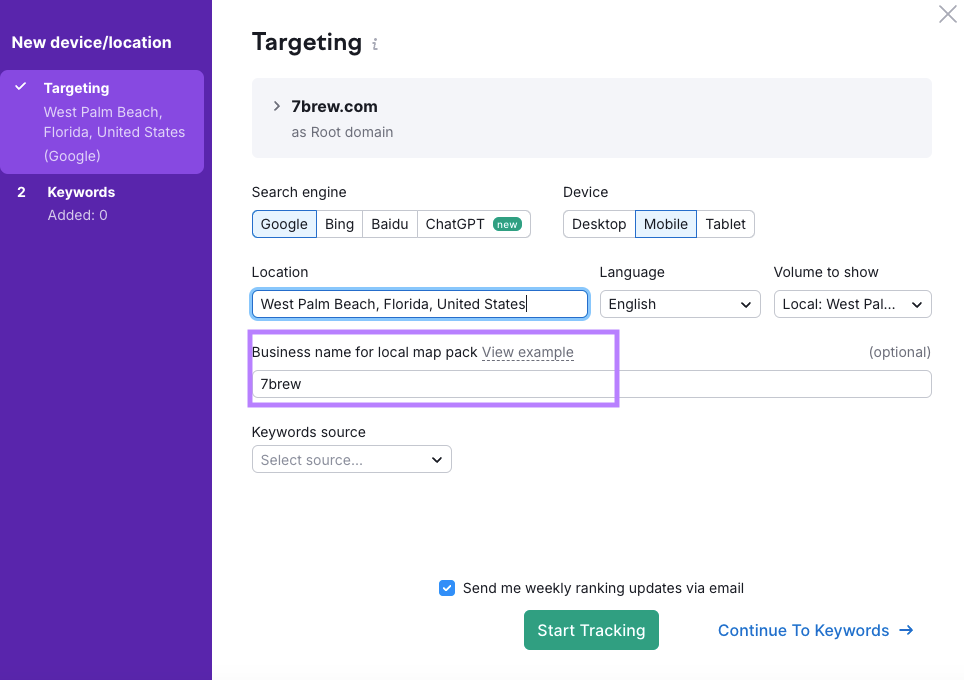Click Continue To Keywords link
The height and width of the screenshot is (680, 964).
815,630
